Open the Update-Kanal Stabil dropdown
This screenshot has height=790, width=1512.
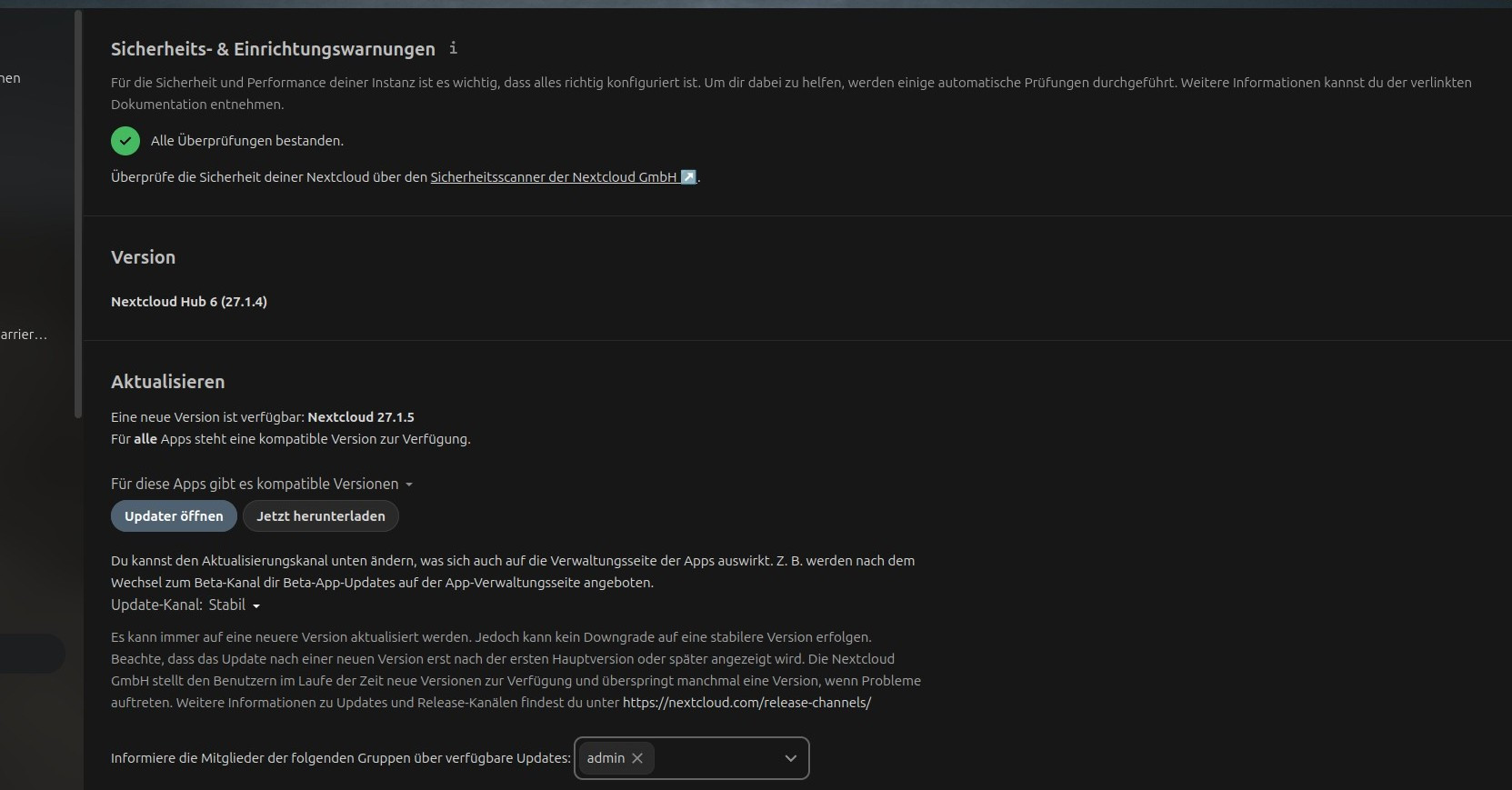[235, 605]
